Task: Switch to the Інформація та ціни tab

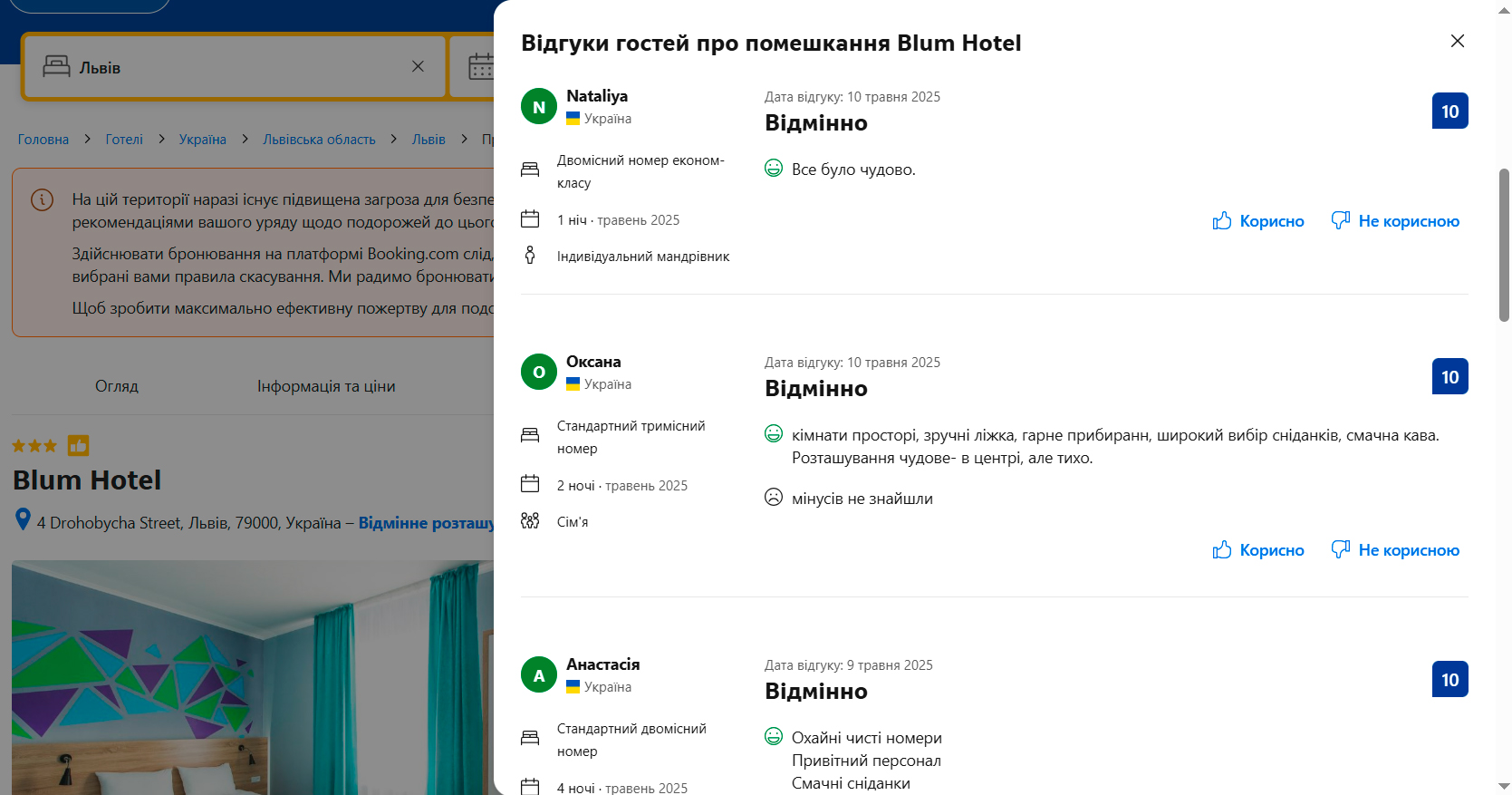Action: [326, 386]
